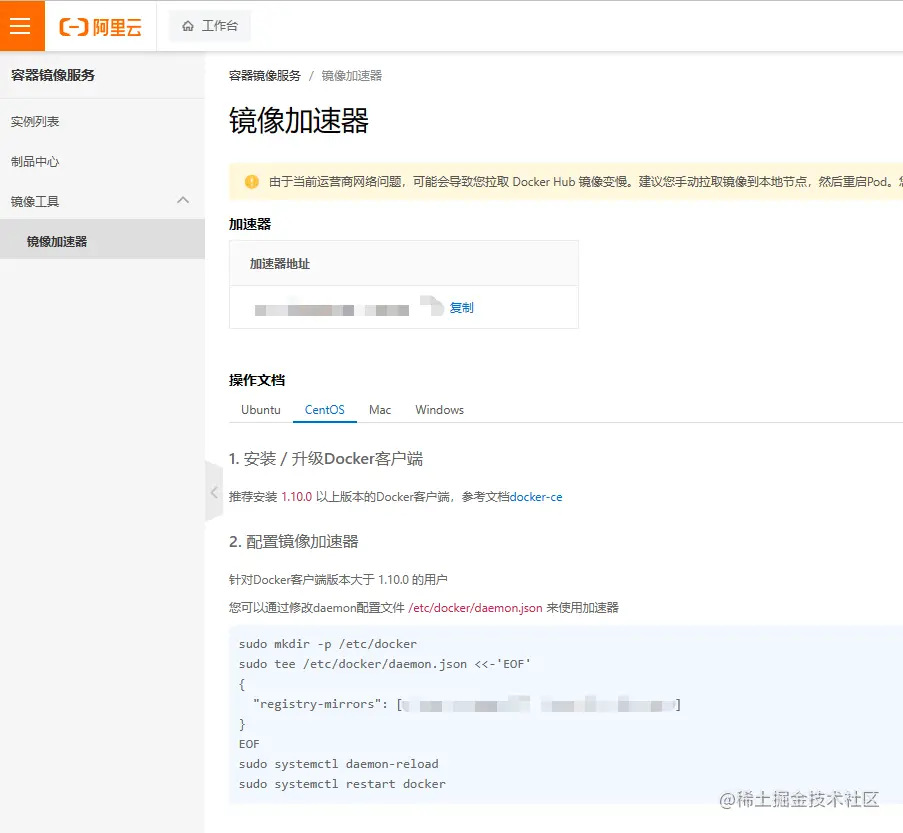Open the docker-ce documentation link
Screen dimensions: 903x833
coord(536,497)
